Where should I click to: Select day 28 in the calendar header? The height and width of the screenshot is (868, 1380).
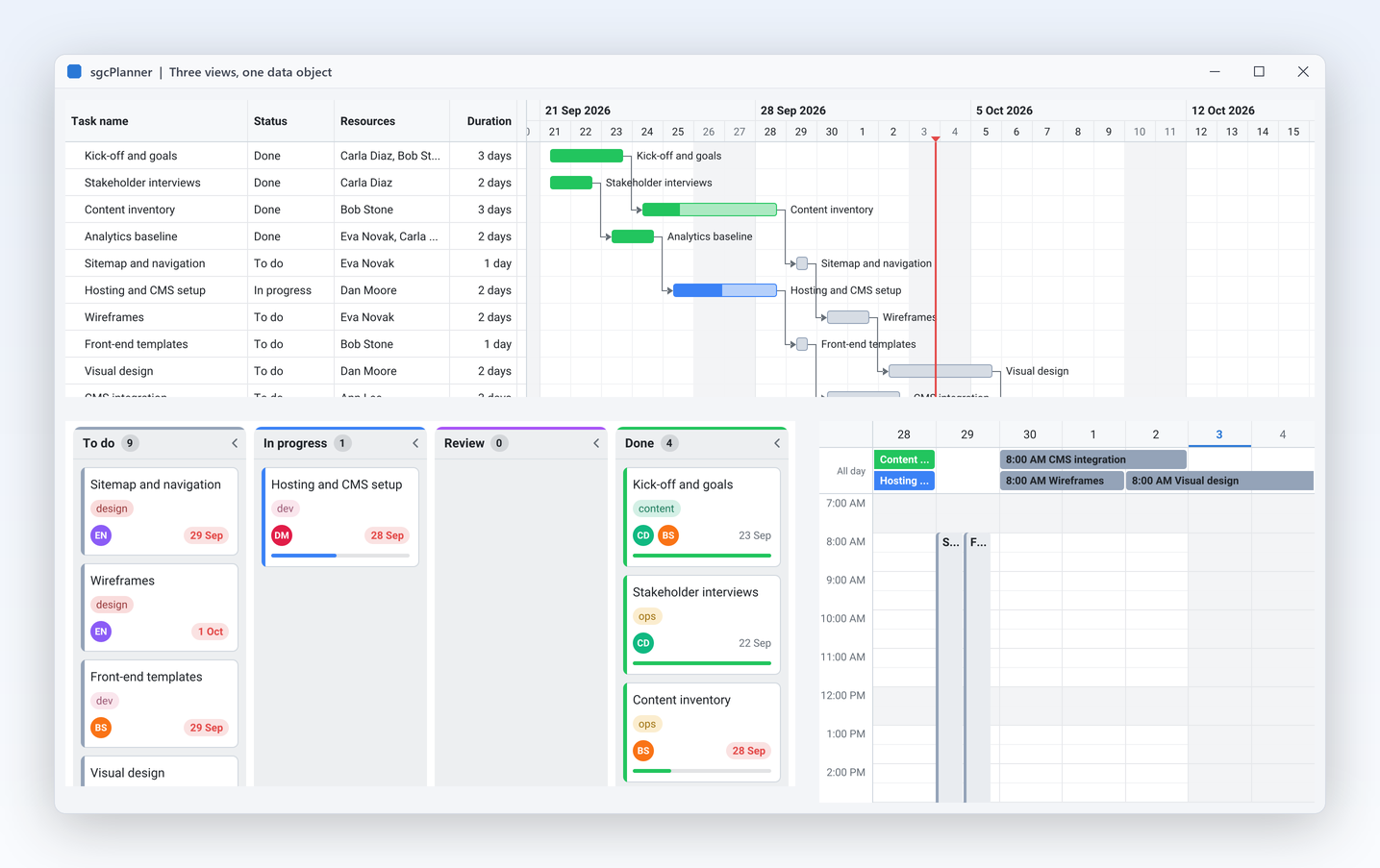click(904, 434)
